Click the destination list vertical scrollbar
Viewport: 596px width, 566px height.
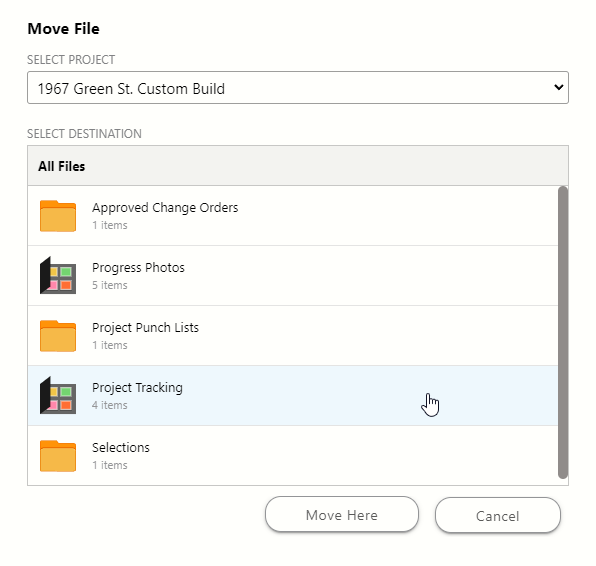[x=563, y=333]
